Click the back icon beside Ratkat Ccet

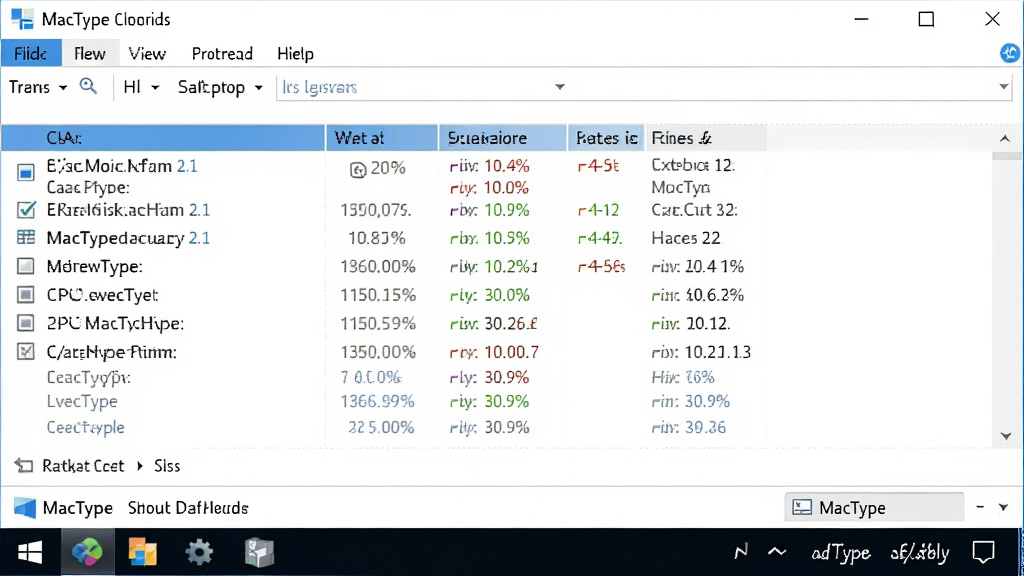[24, 466]
